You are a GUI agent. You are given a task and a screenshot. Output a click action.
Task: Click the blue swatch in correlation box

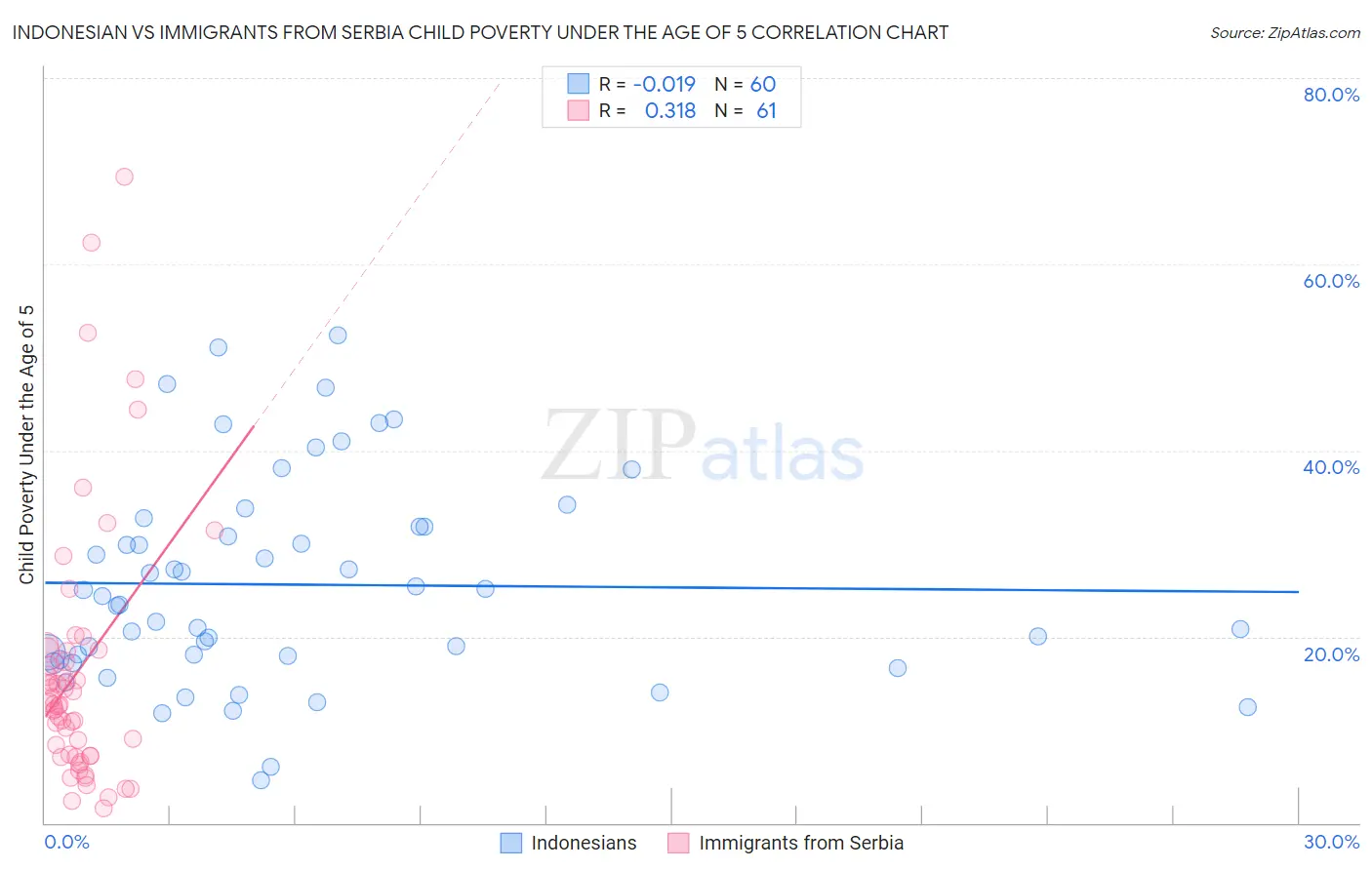click(x=579, y=84)
